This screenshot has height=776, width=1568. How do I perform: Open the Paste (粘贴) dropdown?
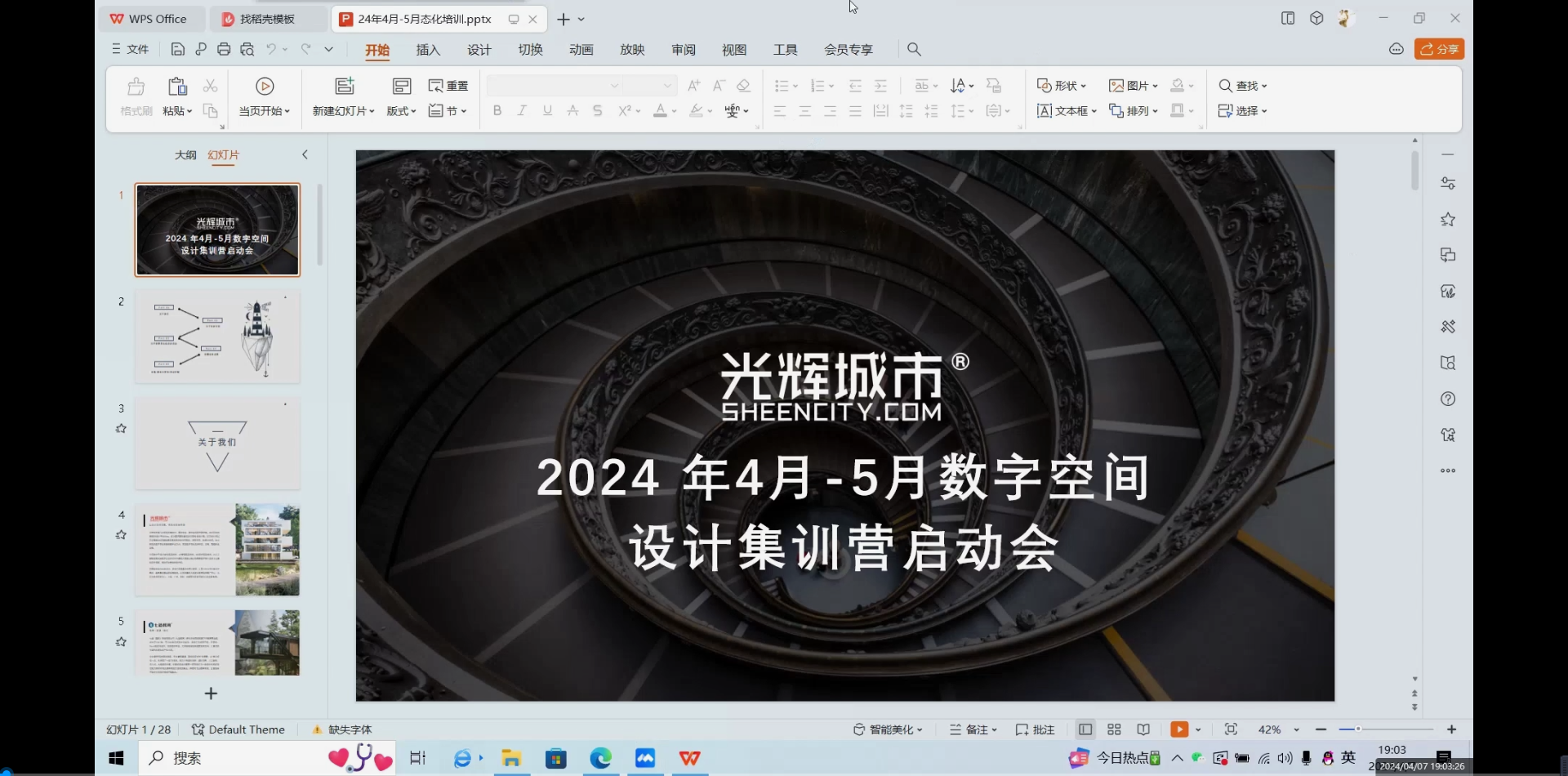pos(177,111)
